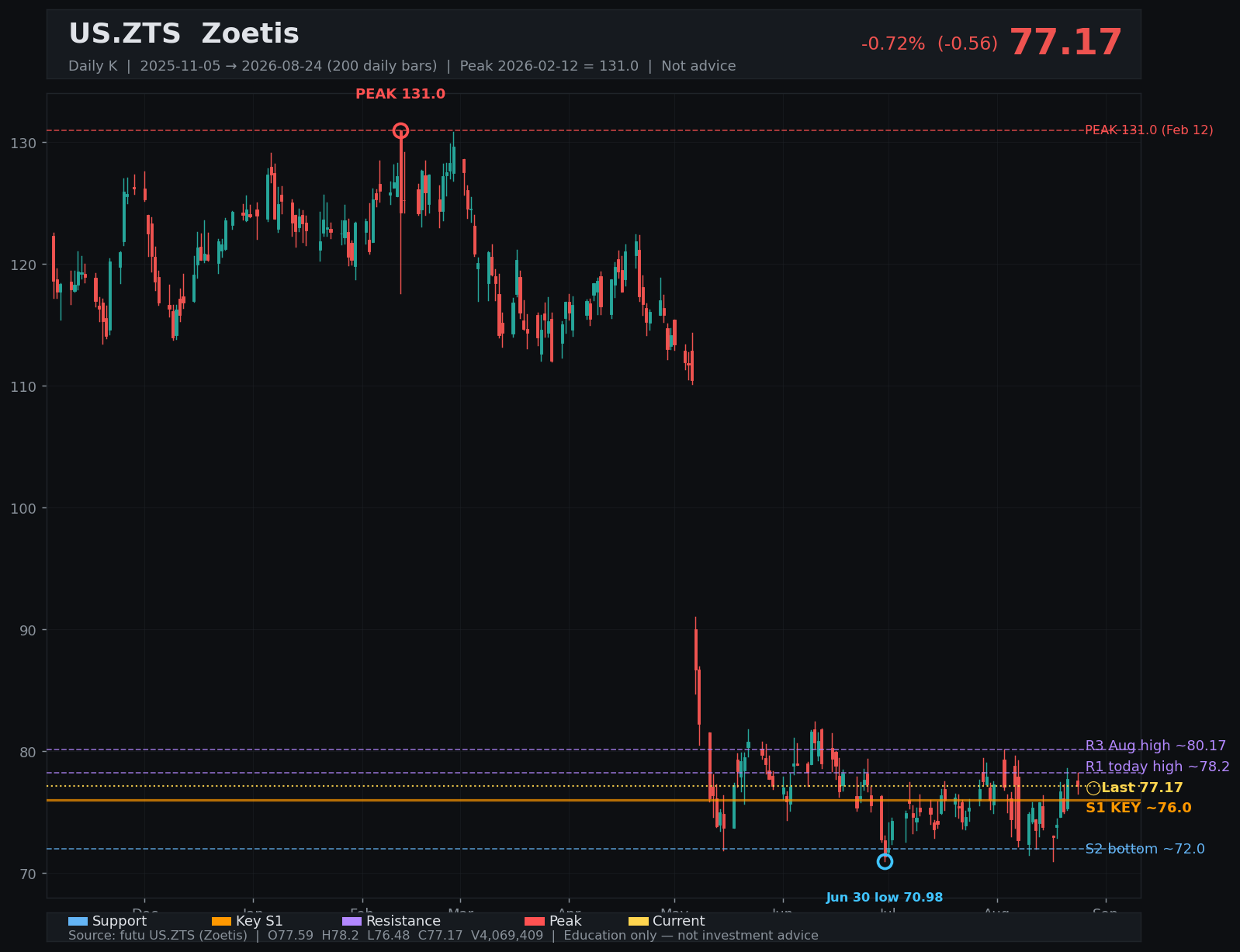Click the Resistance purple legend swatch
The height and width of the screenshot is (952, 1240).
(352, 921)
